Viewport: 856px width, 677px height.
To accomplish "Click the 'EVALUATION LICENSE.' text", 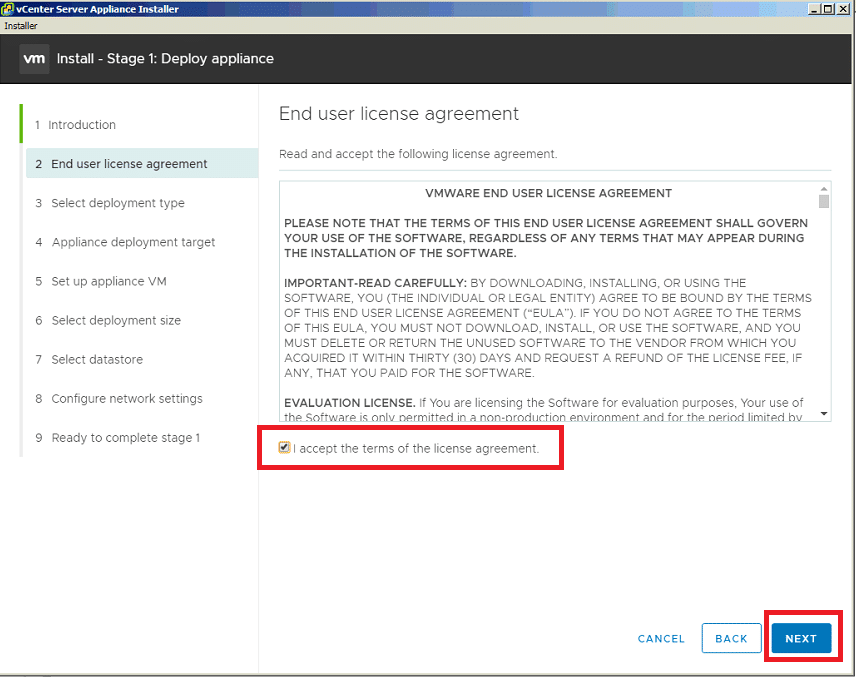I will pos(350,403).
